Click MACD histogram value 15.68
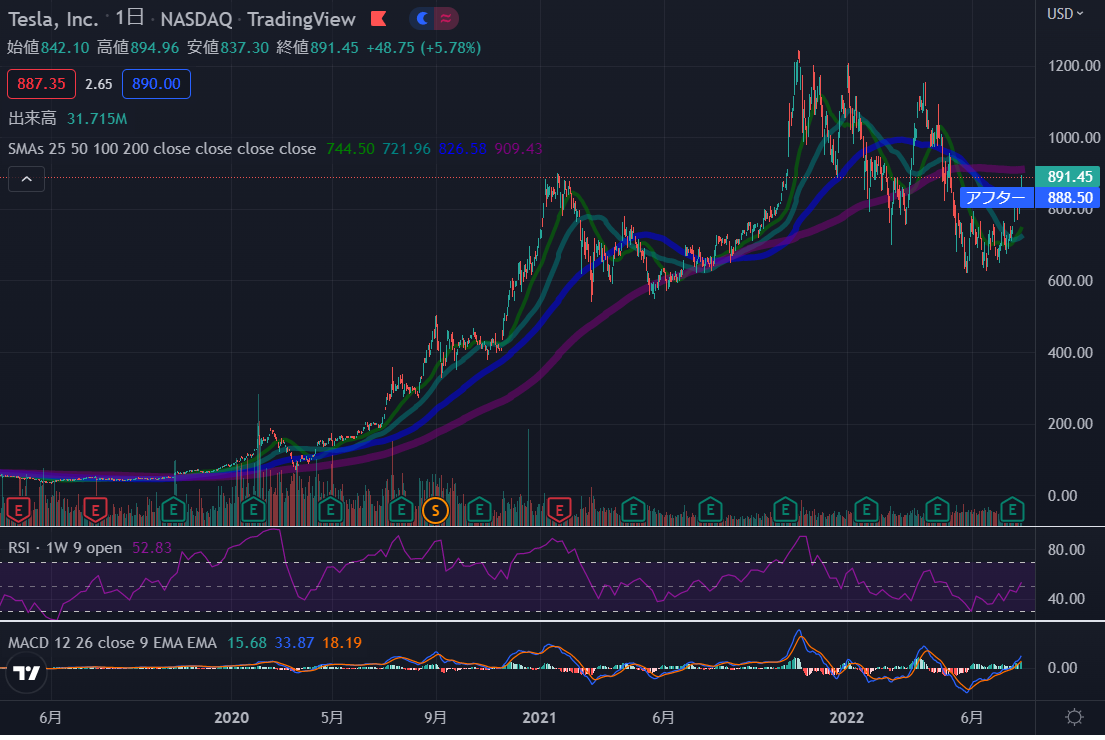Viewport: 1105px width, 740px height. [247, 643]
